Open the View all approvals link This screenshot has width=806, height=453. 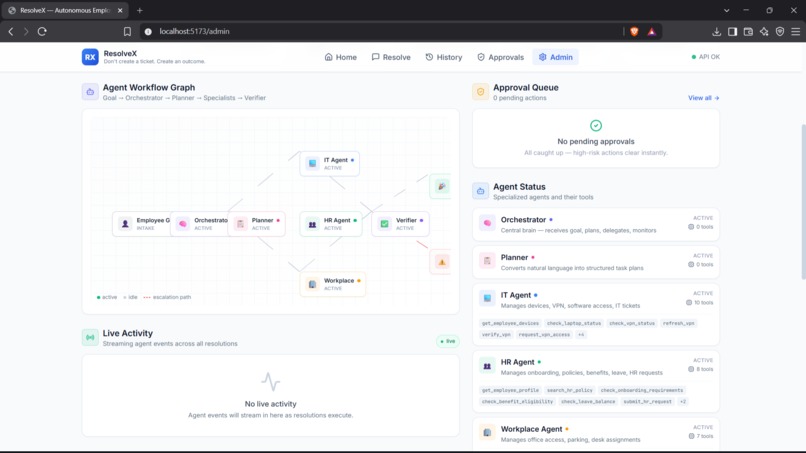pyautogui.click(x=703, y=98)
